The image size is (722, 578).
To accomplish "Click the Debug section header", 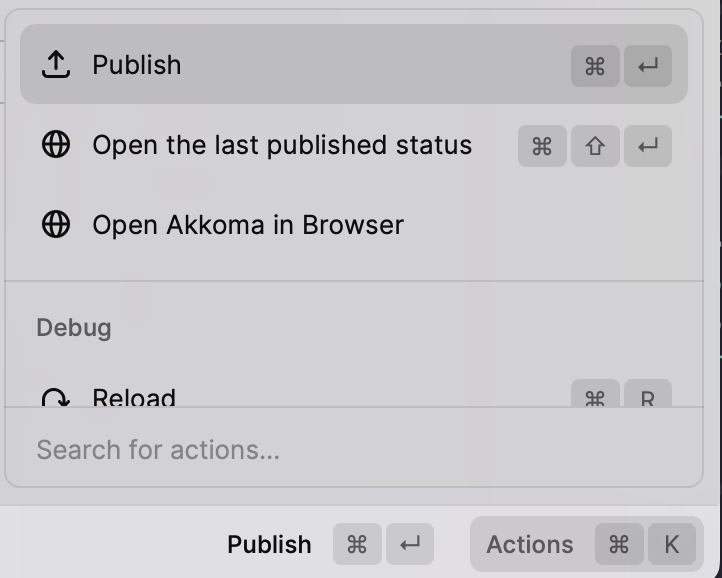I will [x=74, y=328].
